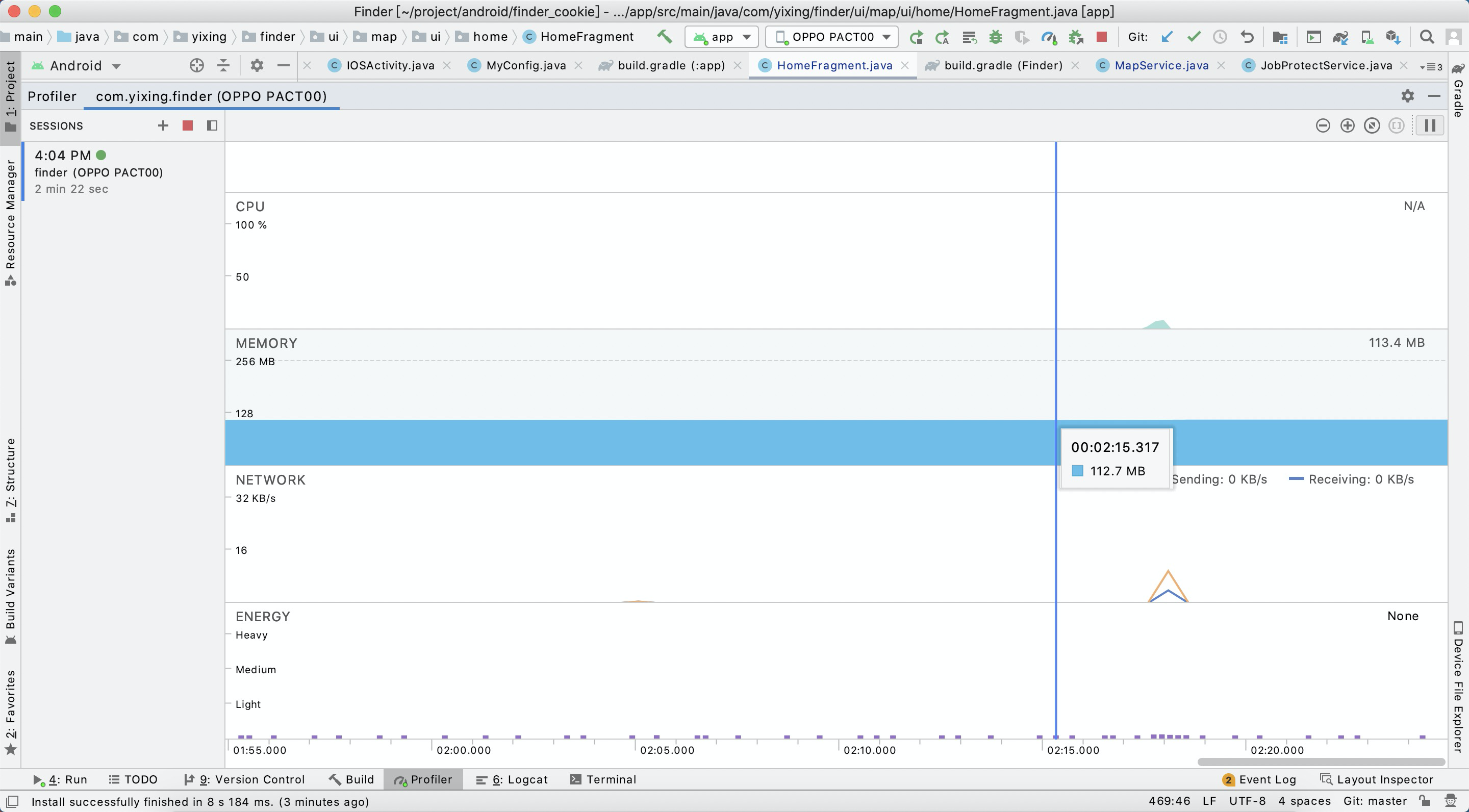Click the Profile app gauge icon
Image resolution: width=1469 pixels, height=812 pixels.
tap(1049, 37)
